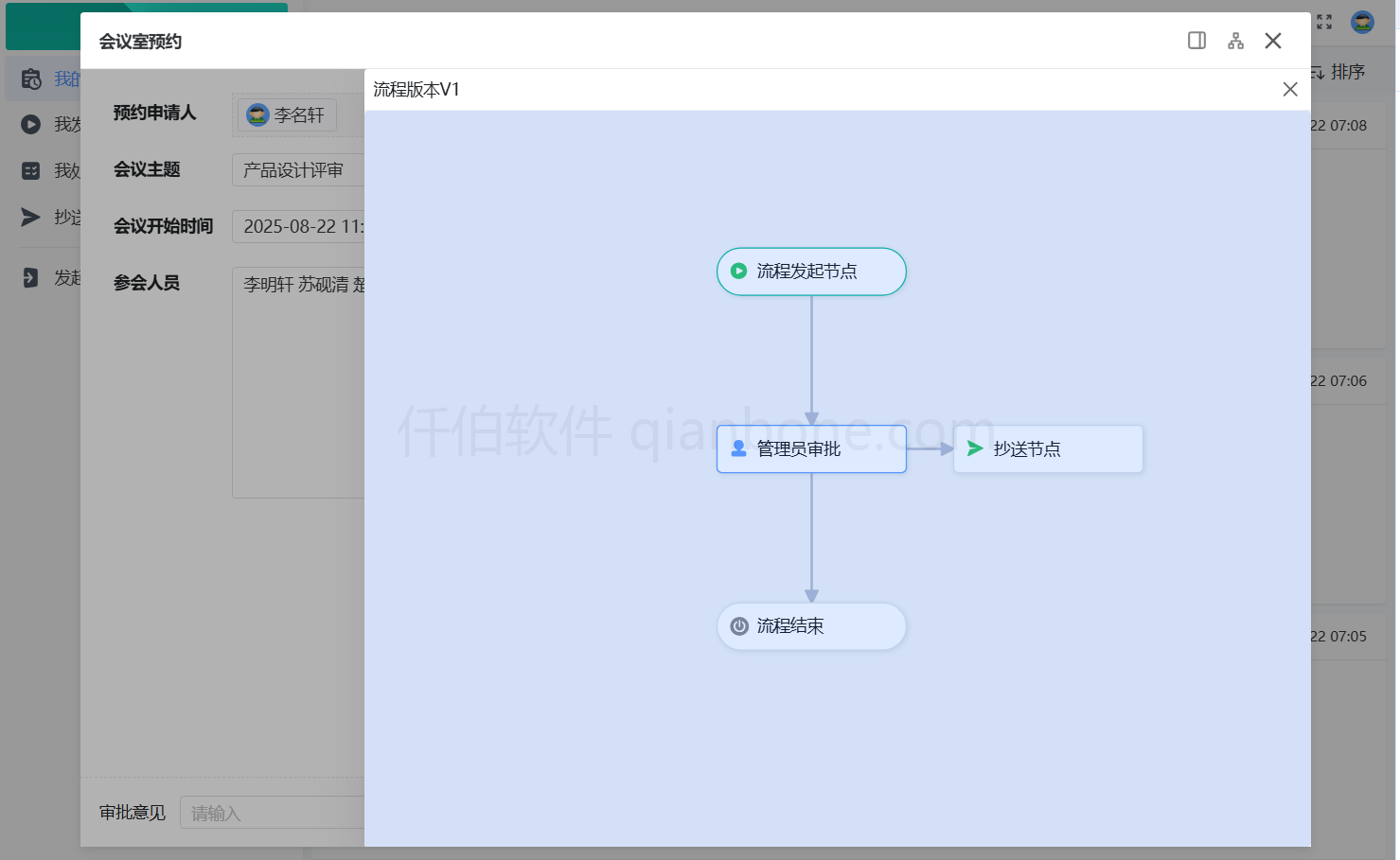Click the arrow-in-box icon beside 发起

pos(29,276)
